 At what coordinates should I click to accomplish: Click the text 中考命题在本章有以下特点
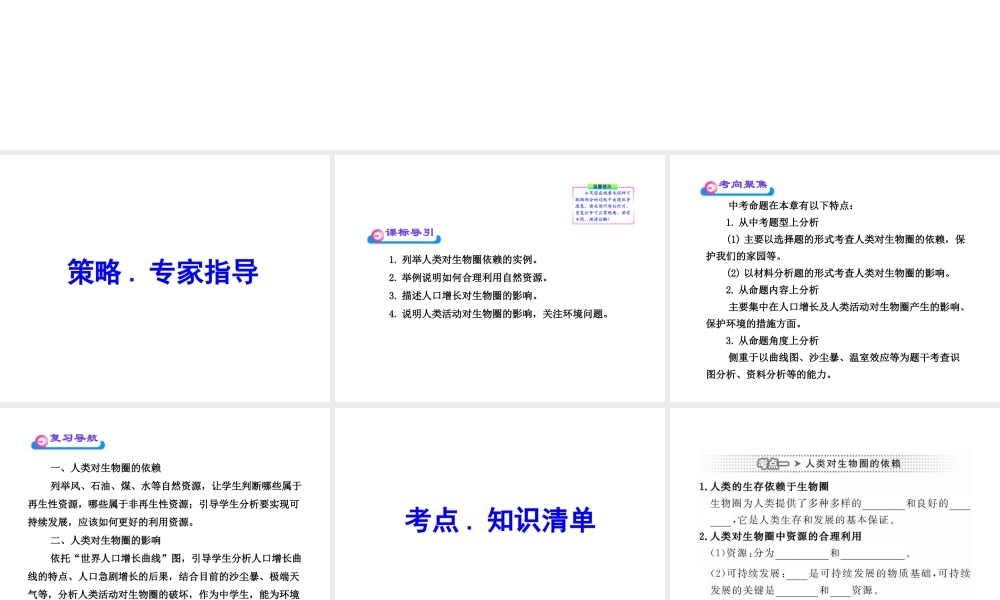click(791, 205)
